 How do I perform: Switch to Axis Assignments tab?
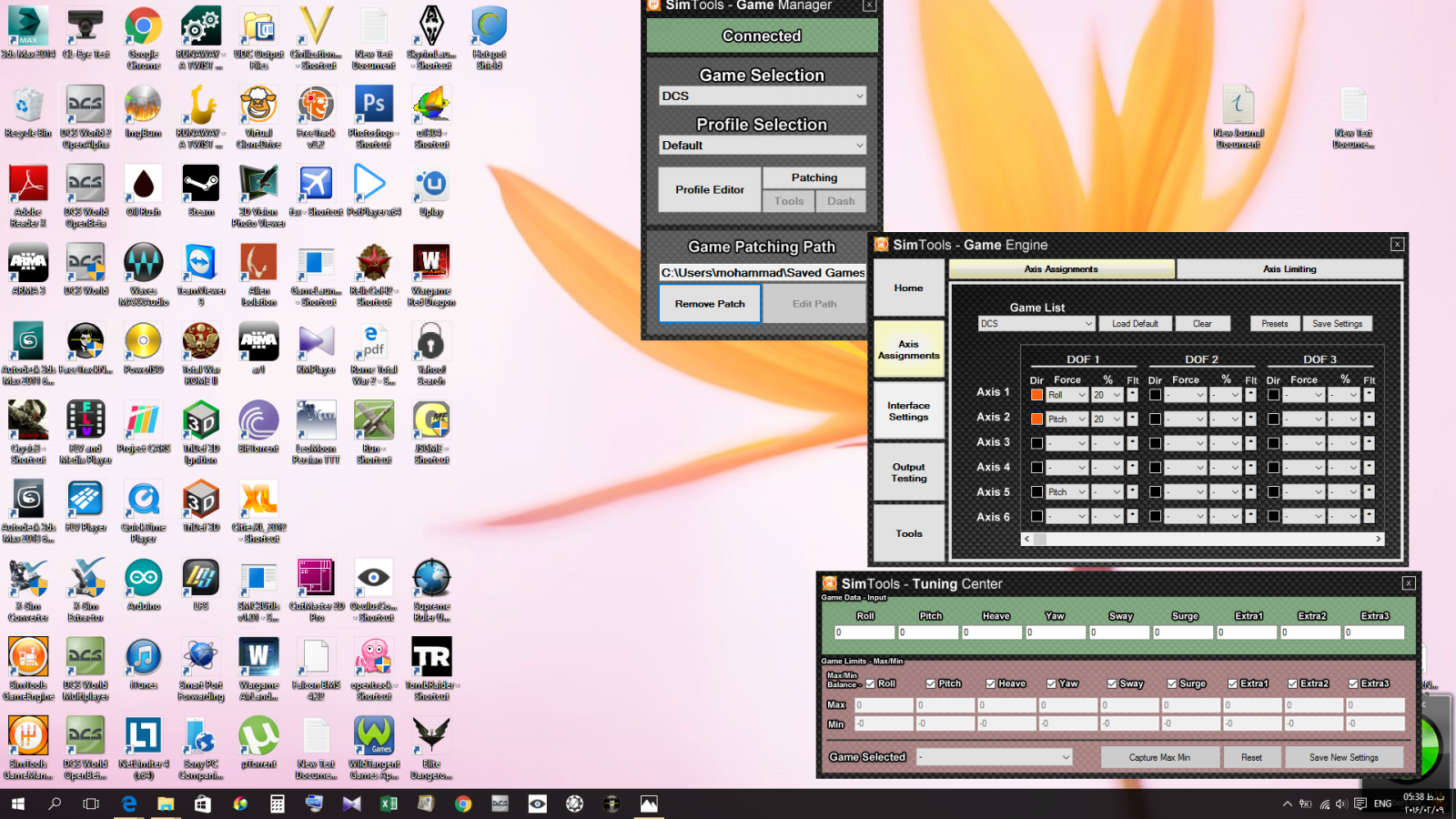pyautogui.click(x=1061, y=269)
